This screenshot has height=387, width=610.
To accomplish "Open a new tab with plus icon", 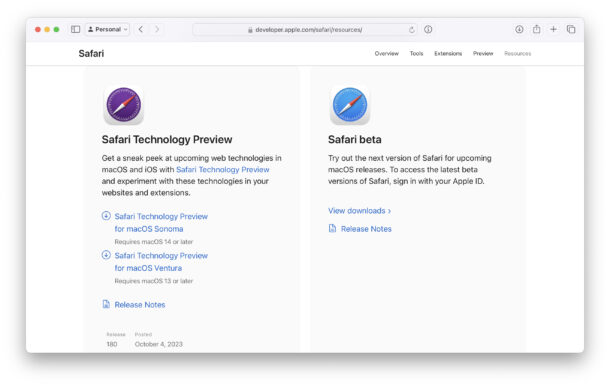I will point(553,29).
